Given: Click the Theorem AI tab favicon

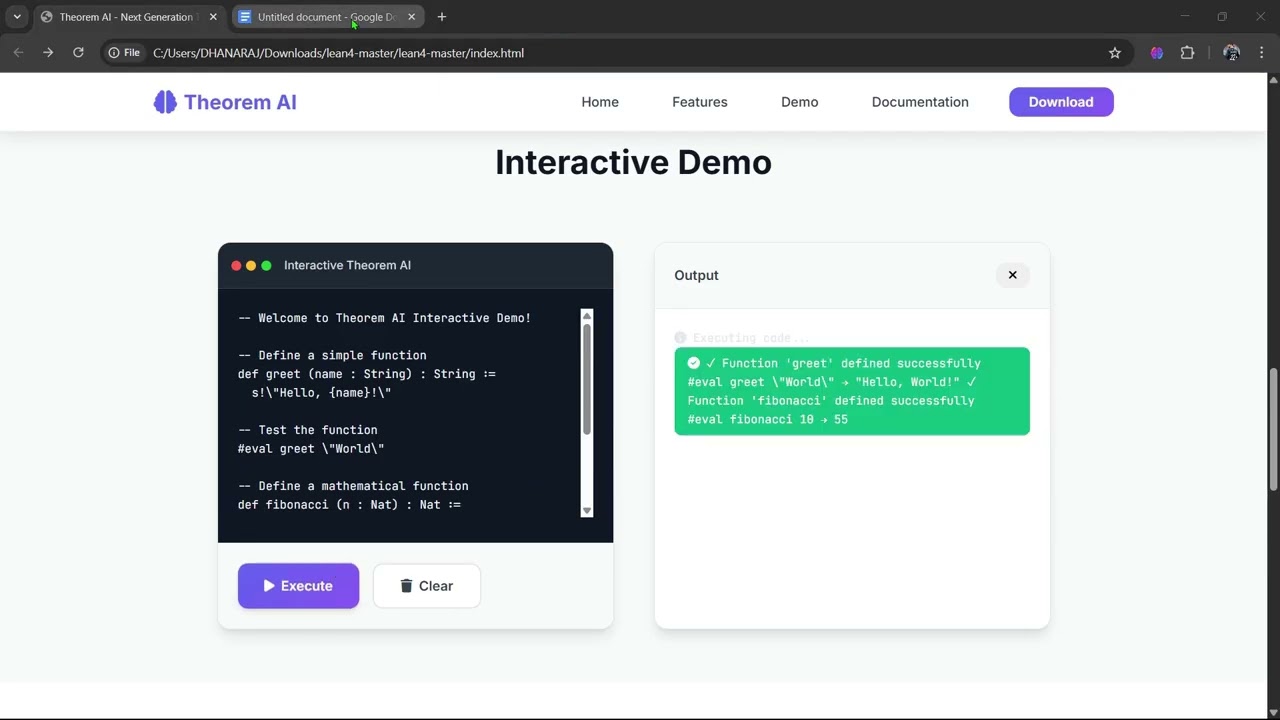Looking at the screenshot, I should (x=46, y=17).
